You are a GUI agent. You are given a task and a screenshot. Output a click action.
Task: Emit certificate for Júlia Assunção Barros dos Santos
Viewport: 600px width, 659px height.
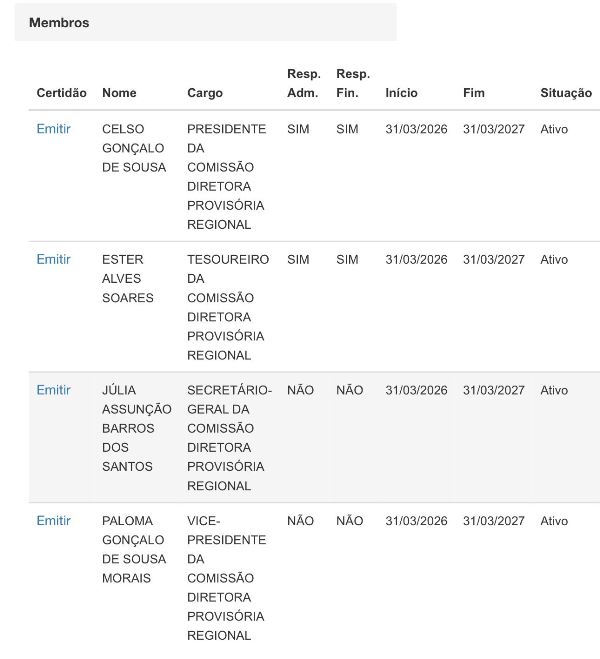click(53, 390)
